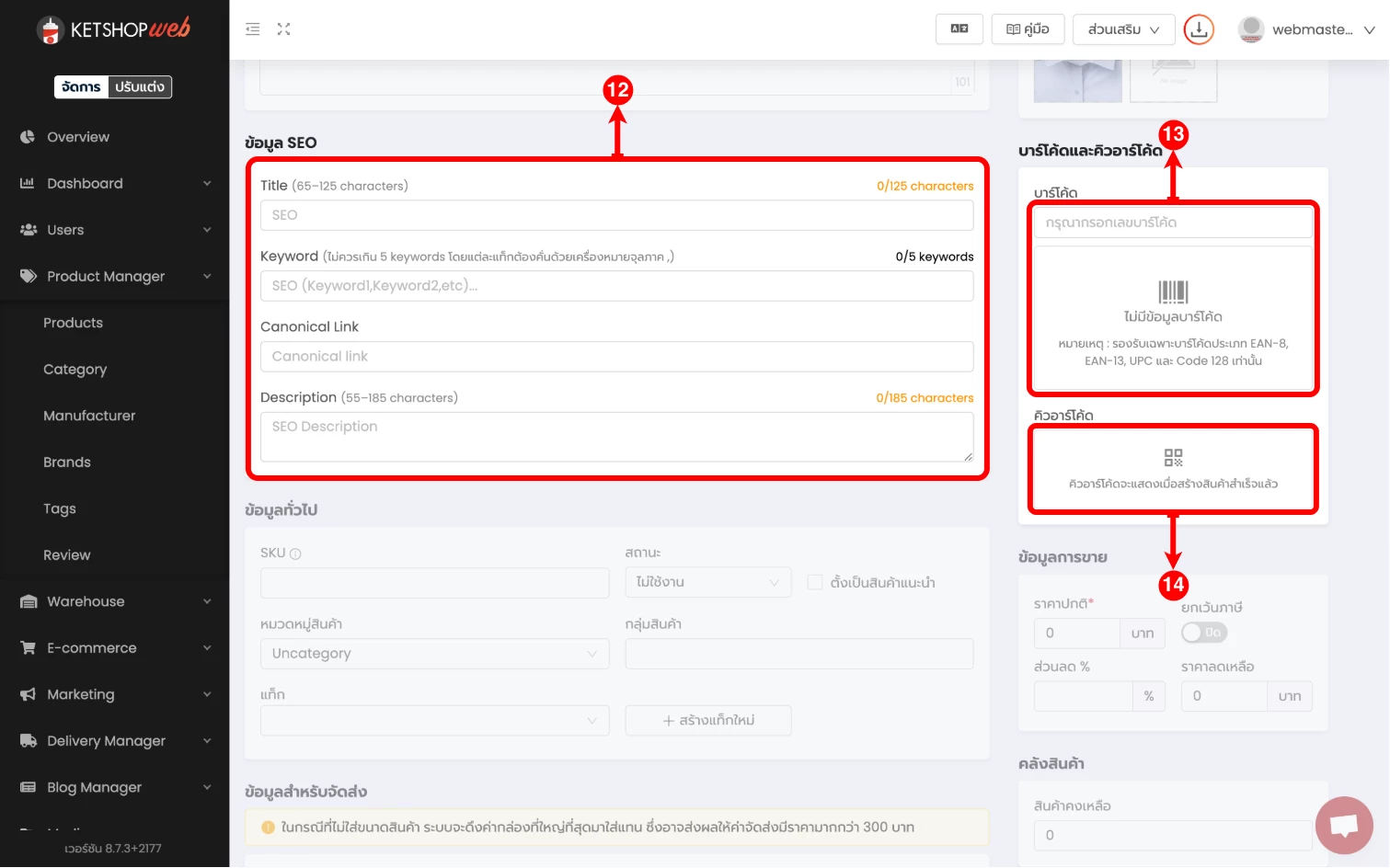
Task: Click the language translate icon button
Action: point(959,29)
